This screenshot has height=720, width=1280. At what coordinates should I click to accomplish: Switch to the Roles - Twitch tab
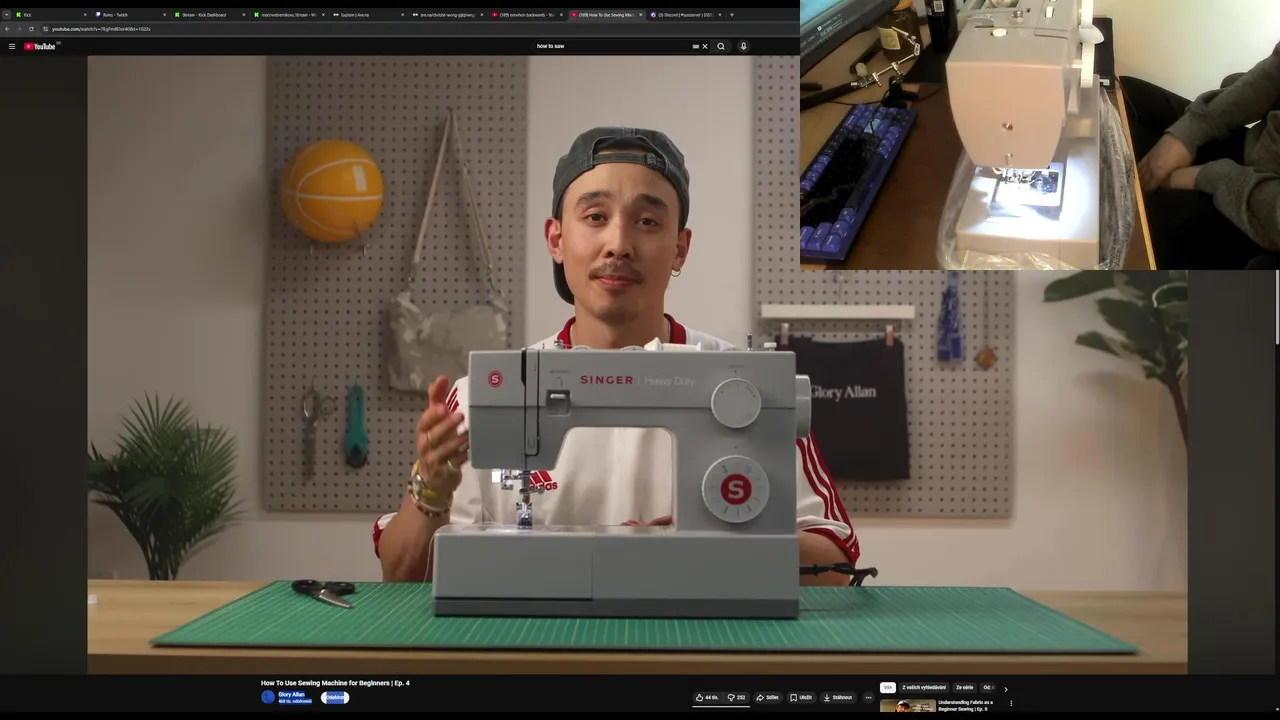point(130,15)
